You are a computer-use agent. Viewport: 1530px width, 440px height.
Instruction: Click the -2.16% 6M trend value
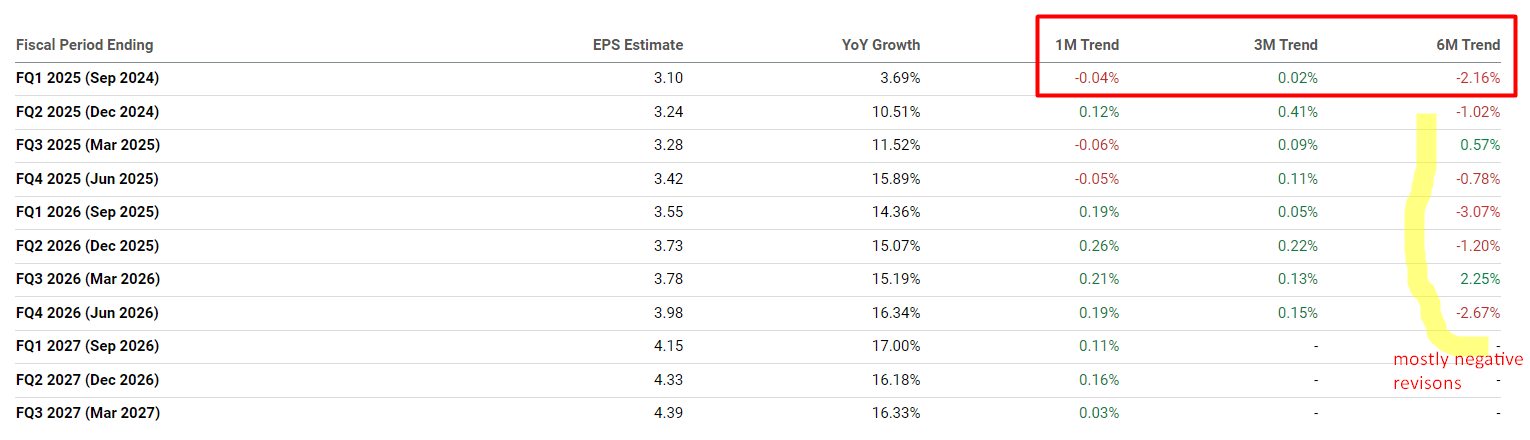[x=1478, y=78]
